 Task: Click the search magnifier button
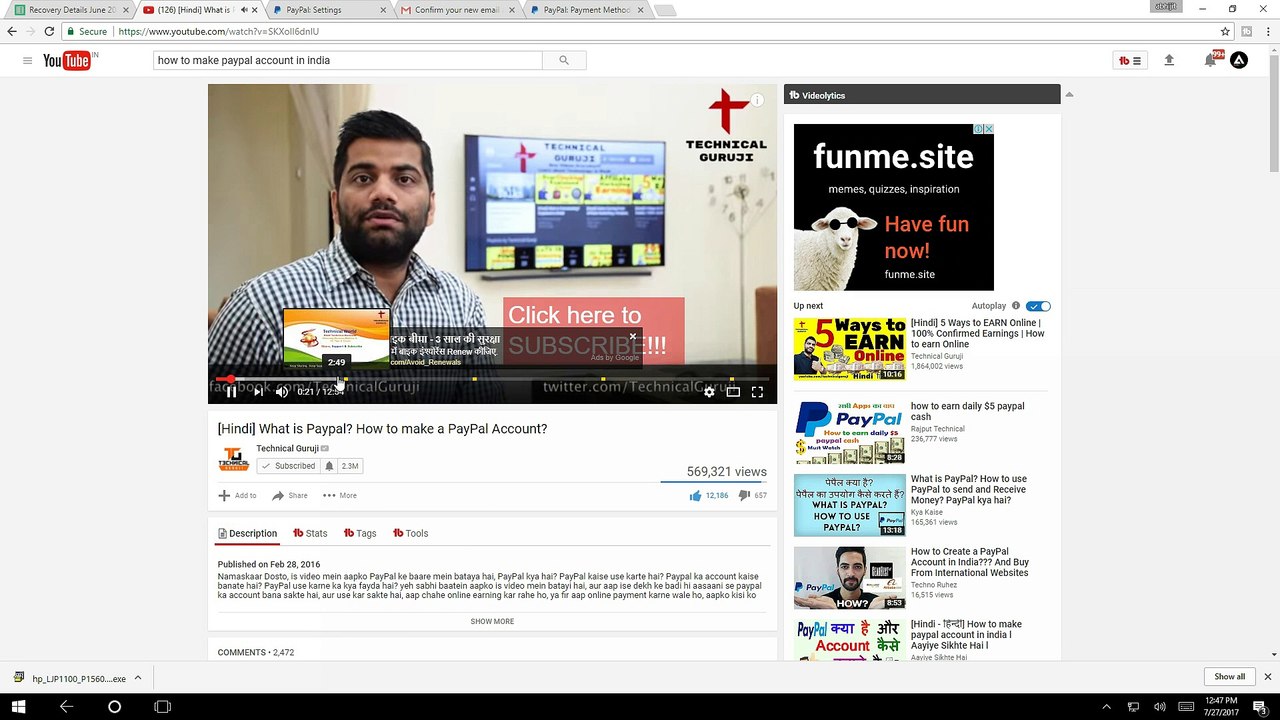pos(564,61)
